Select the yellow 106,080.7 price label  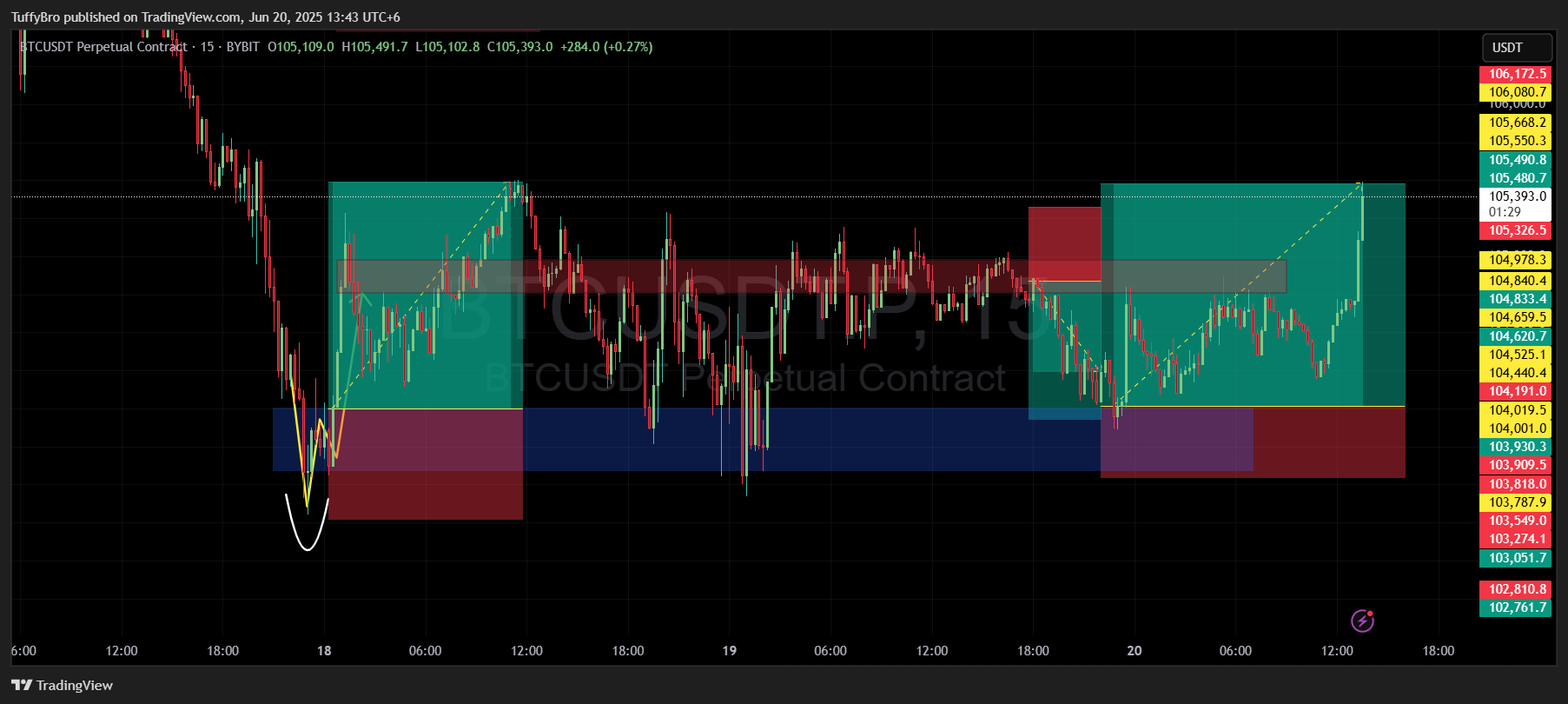(x=1515, y=92)
